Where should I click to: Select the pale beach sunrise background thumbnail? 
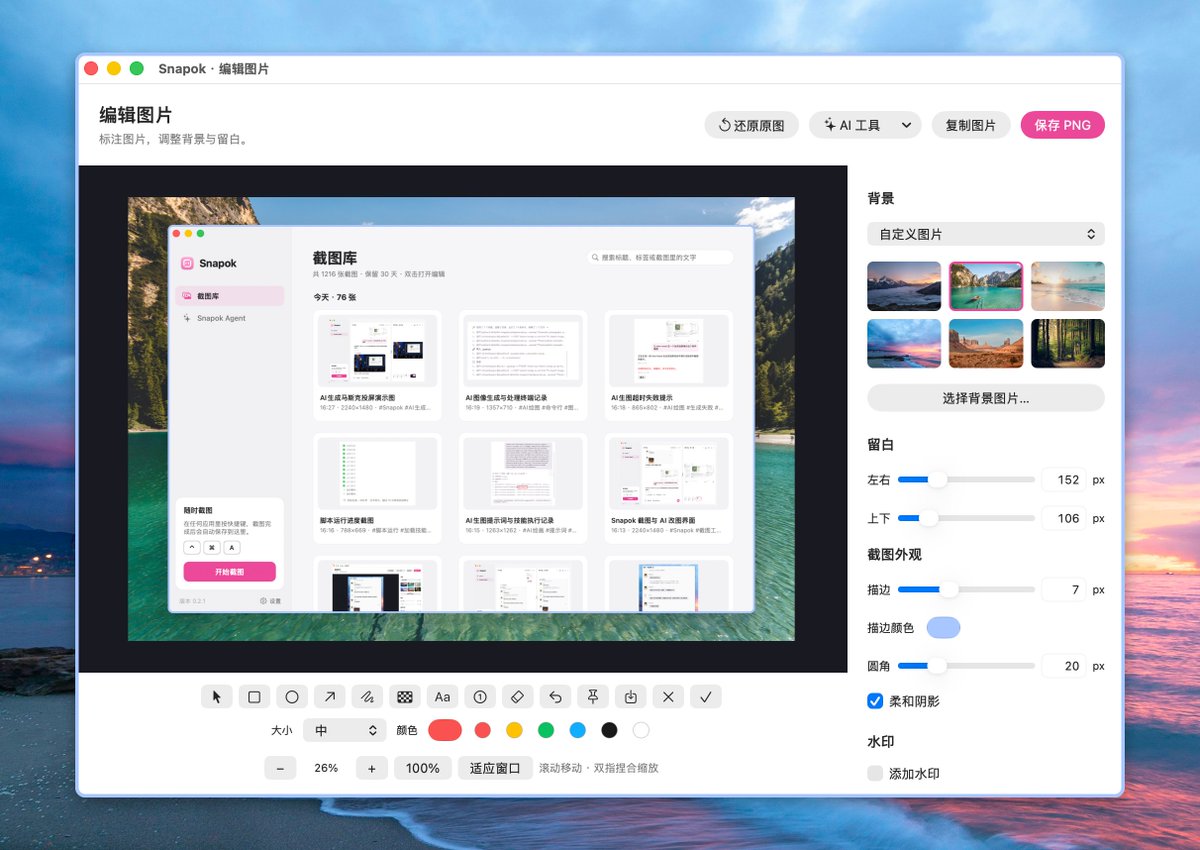click(x=1068, y=287)
